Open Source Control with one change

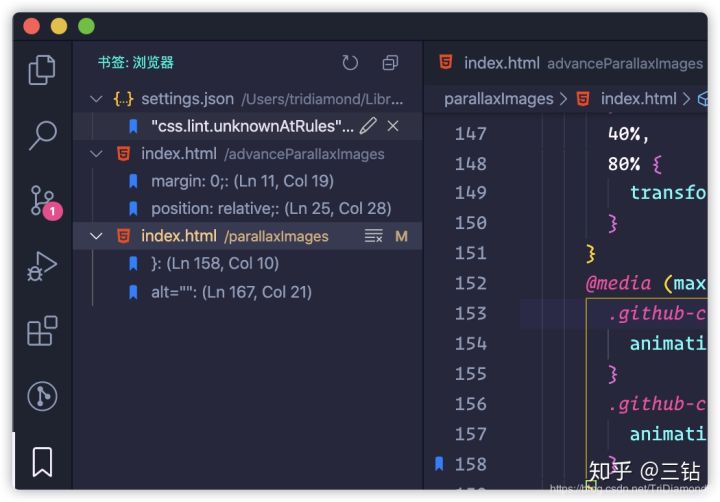[x=44, y=202]
